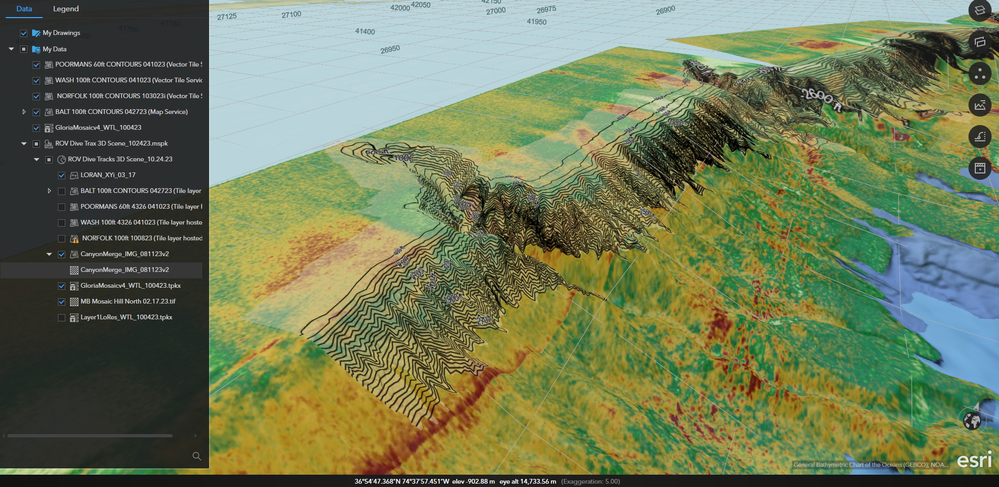Click raster icon of CanyonMerge child sublayer
999x487 pixels.
(74, 270)
